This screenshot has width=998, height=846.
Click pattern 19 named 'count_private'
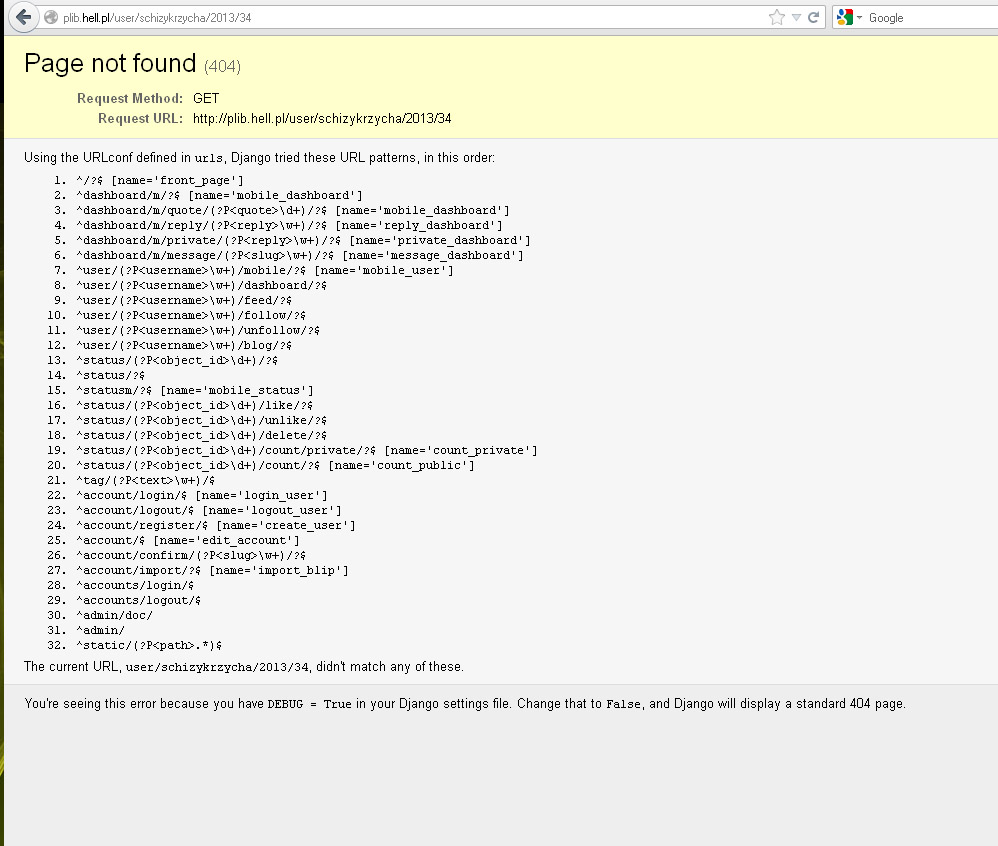(x=307, y=450)
